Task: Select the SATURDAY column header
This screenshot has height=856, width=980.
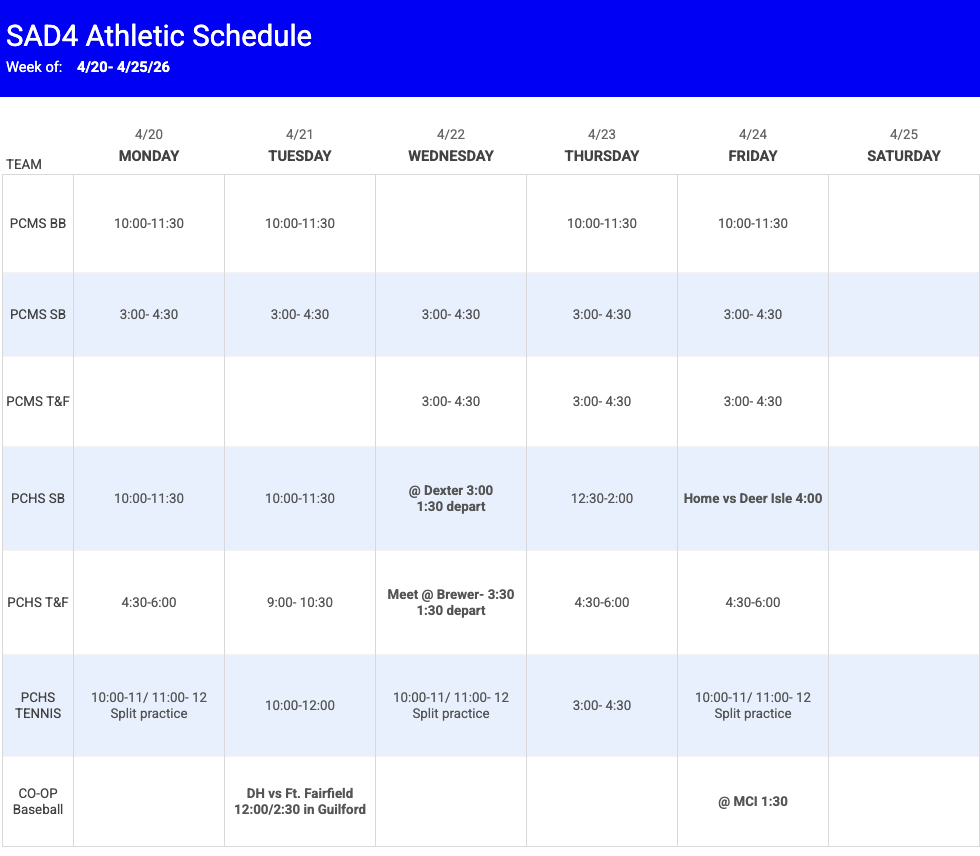Action: coord(903,155)
